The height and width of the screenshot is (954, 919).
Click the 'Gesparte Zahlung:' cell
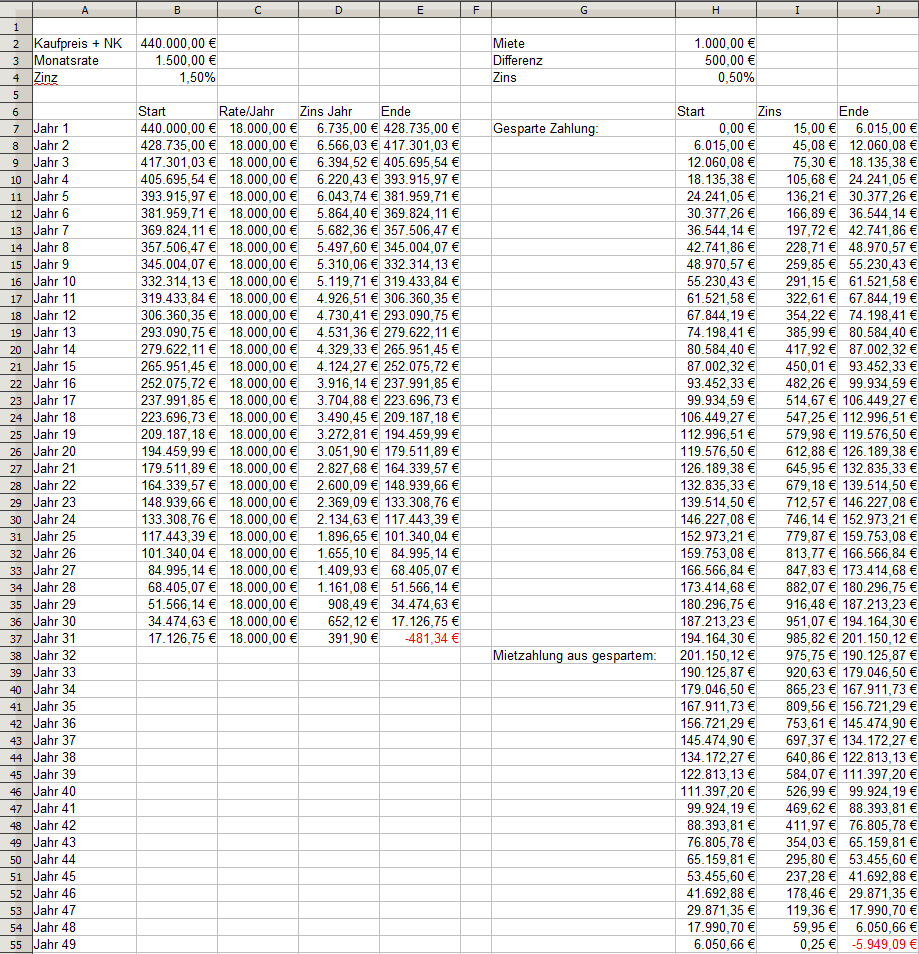(x=584, y=129)
